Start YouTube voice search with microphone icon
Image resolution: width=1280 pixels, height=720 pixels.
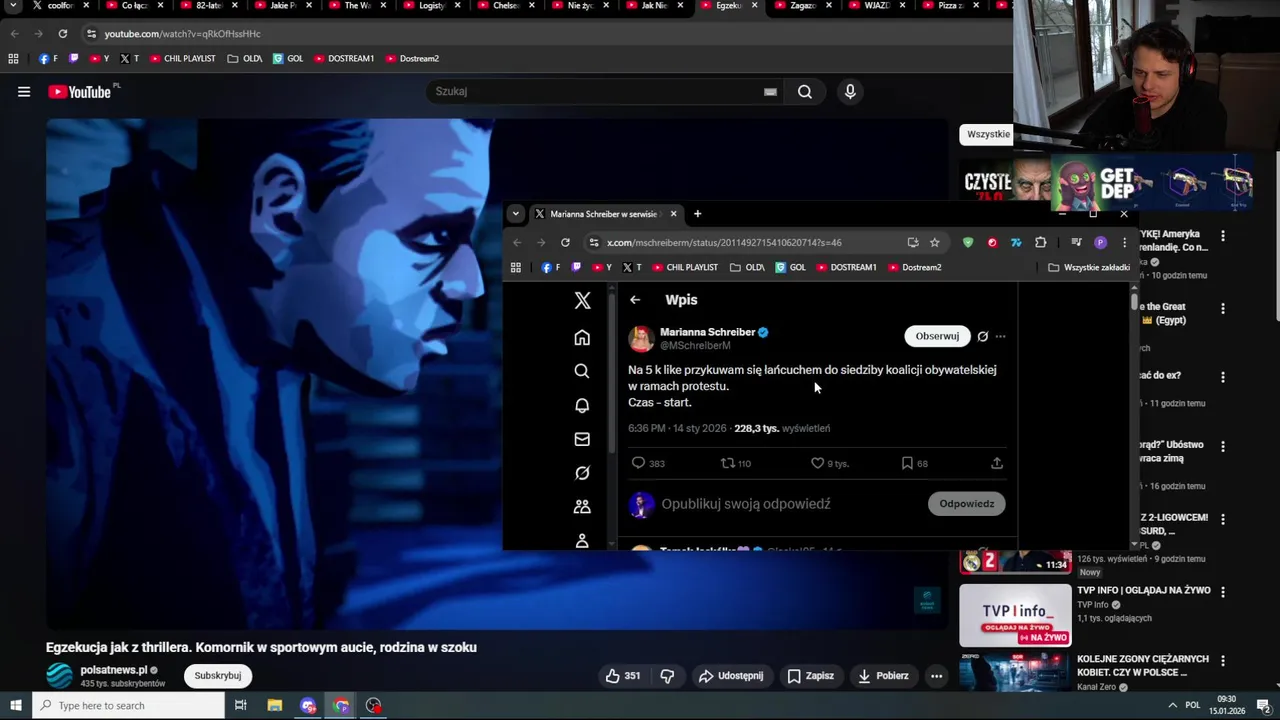coord(850,92)
